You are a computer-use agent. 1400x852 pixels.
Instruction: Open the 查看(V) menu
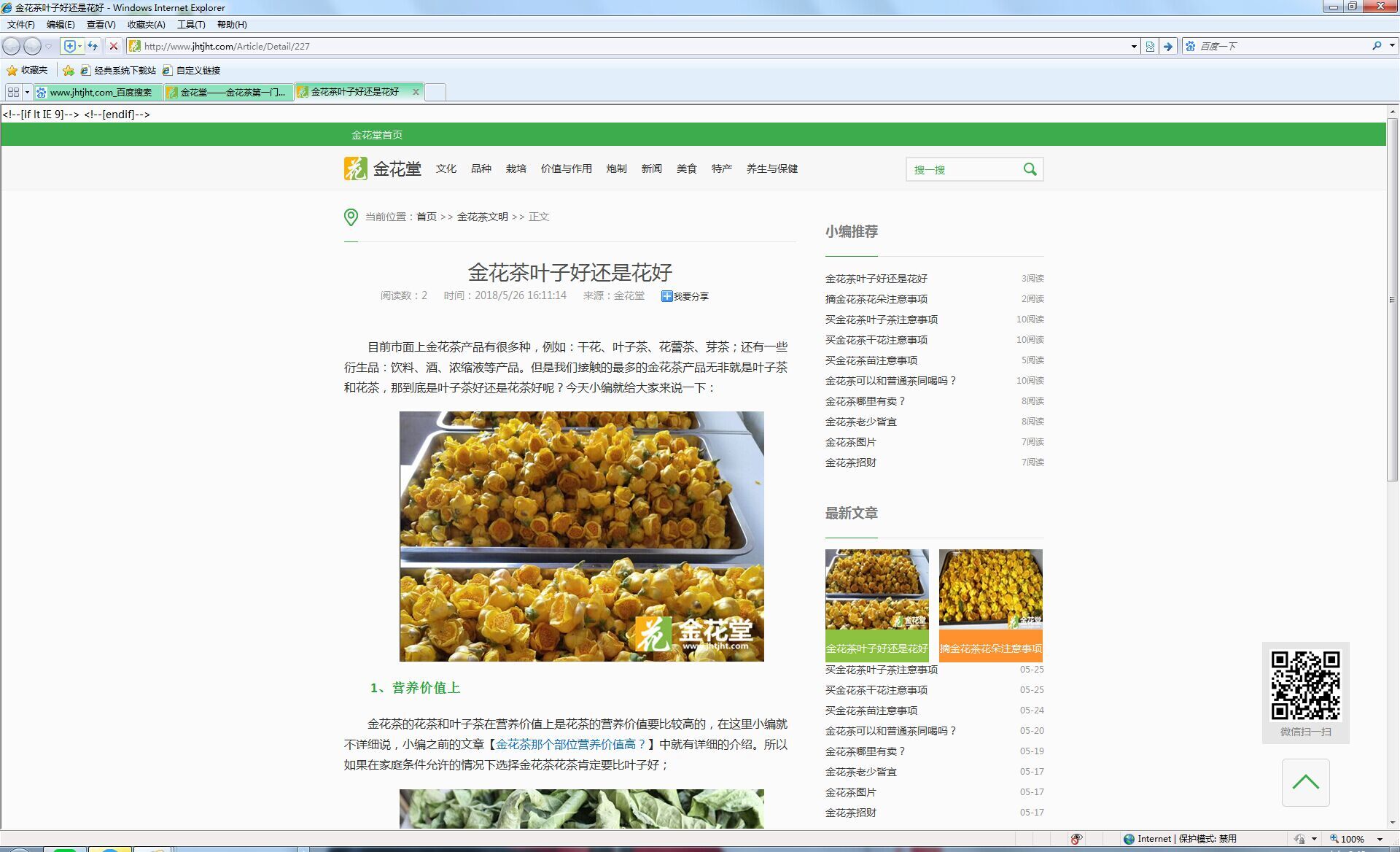pyautogui.click(x=101, y=25)
